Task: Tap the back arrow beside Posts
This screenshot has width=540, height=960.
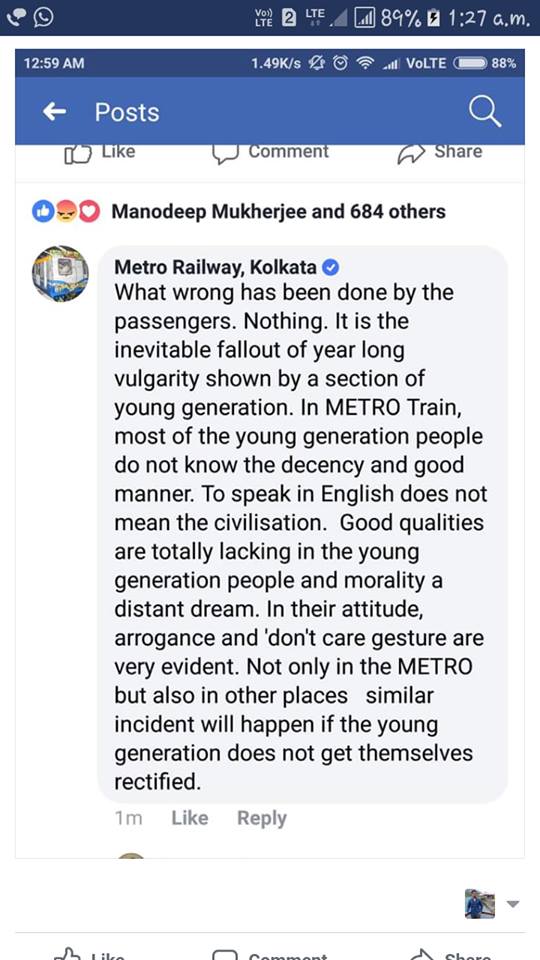Action: 54,112
